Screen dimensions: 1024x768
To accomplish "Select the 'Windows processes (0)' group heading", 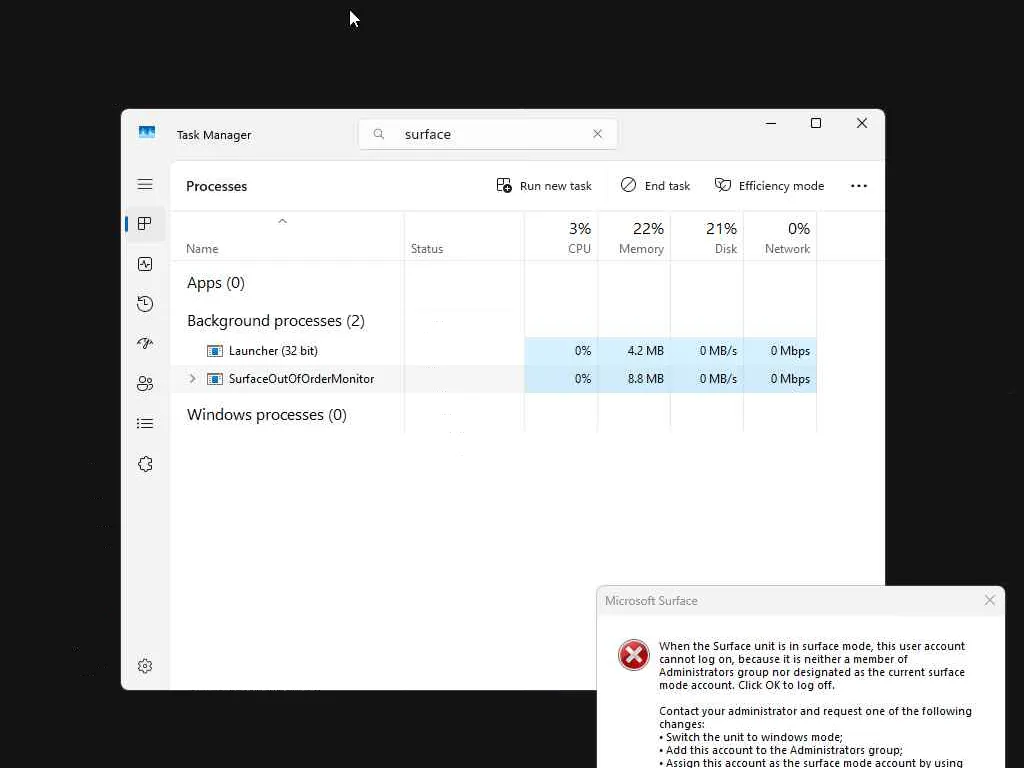I will (266, 415).
